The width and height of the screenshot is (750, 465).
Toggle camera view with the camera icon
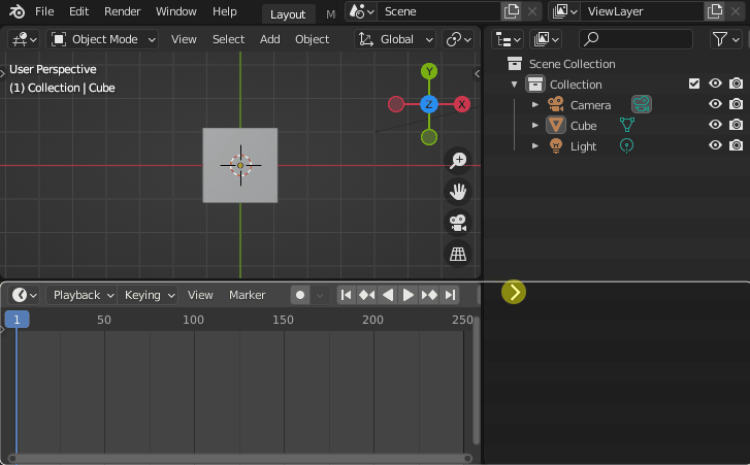pyautogui.click(x=458, y=222)
